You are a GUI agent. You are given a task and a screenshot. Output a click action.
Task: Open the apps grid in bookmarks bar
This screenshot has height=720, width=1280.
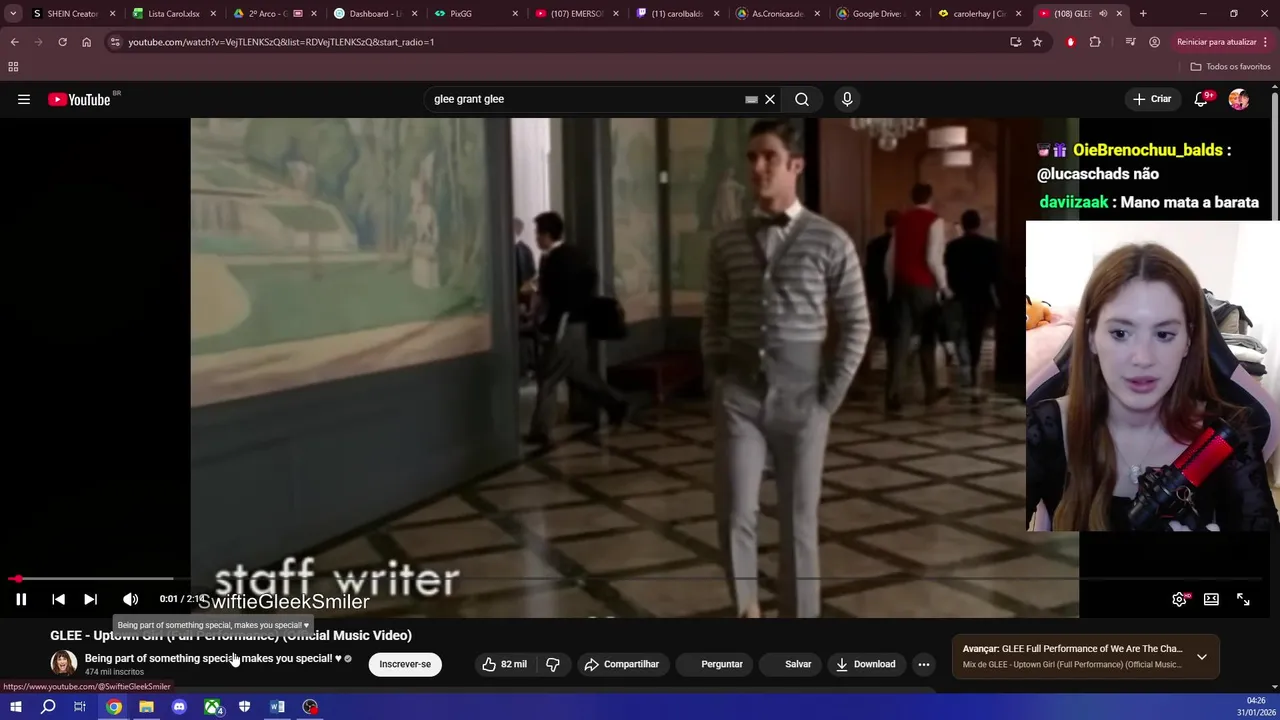coord(13,67)
